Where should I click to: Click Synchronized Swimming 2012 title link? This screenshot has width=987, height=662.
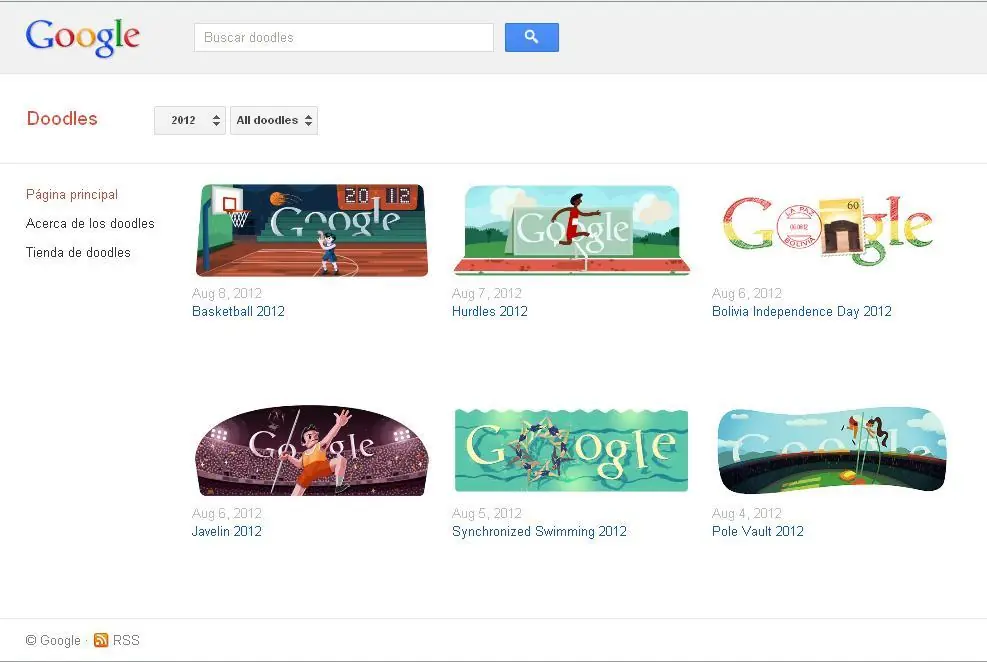(539, 532)
